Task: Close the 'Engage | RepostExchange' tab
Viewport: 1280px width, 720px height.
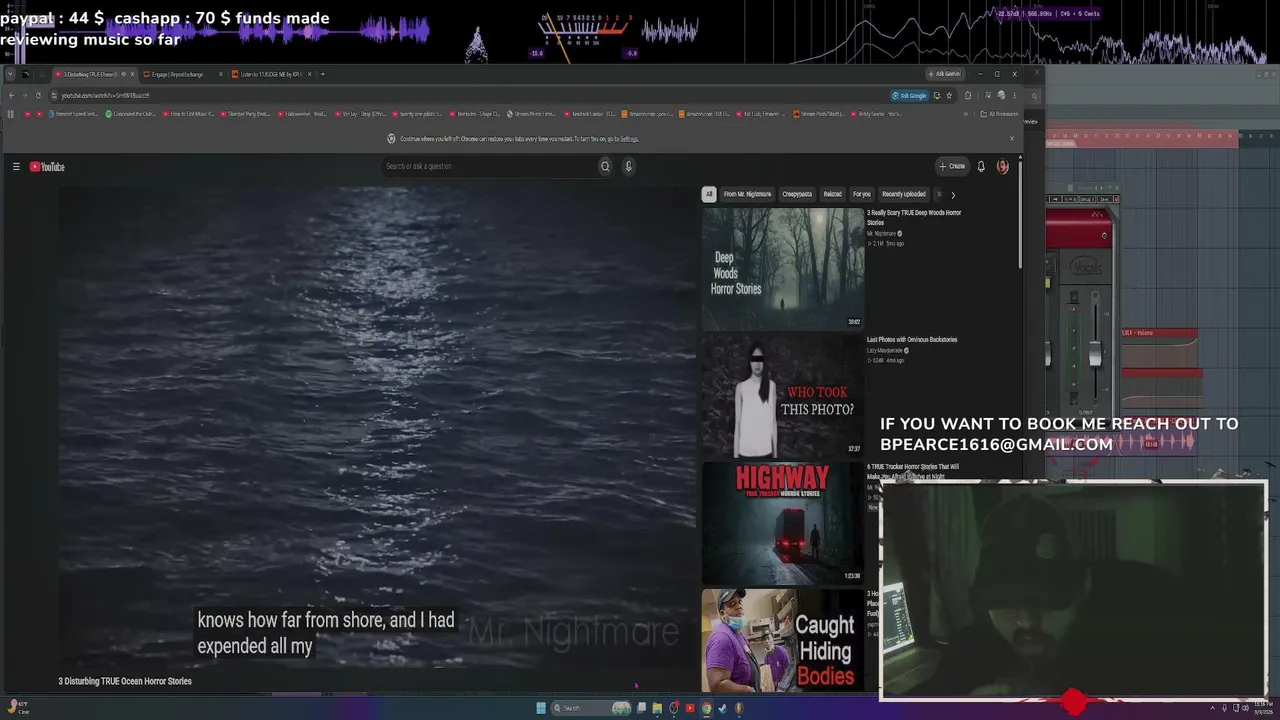Action: (221, 74)
